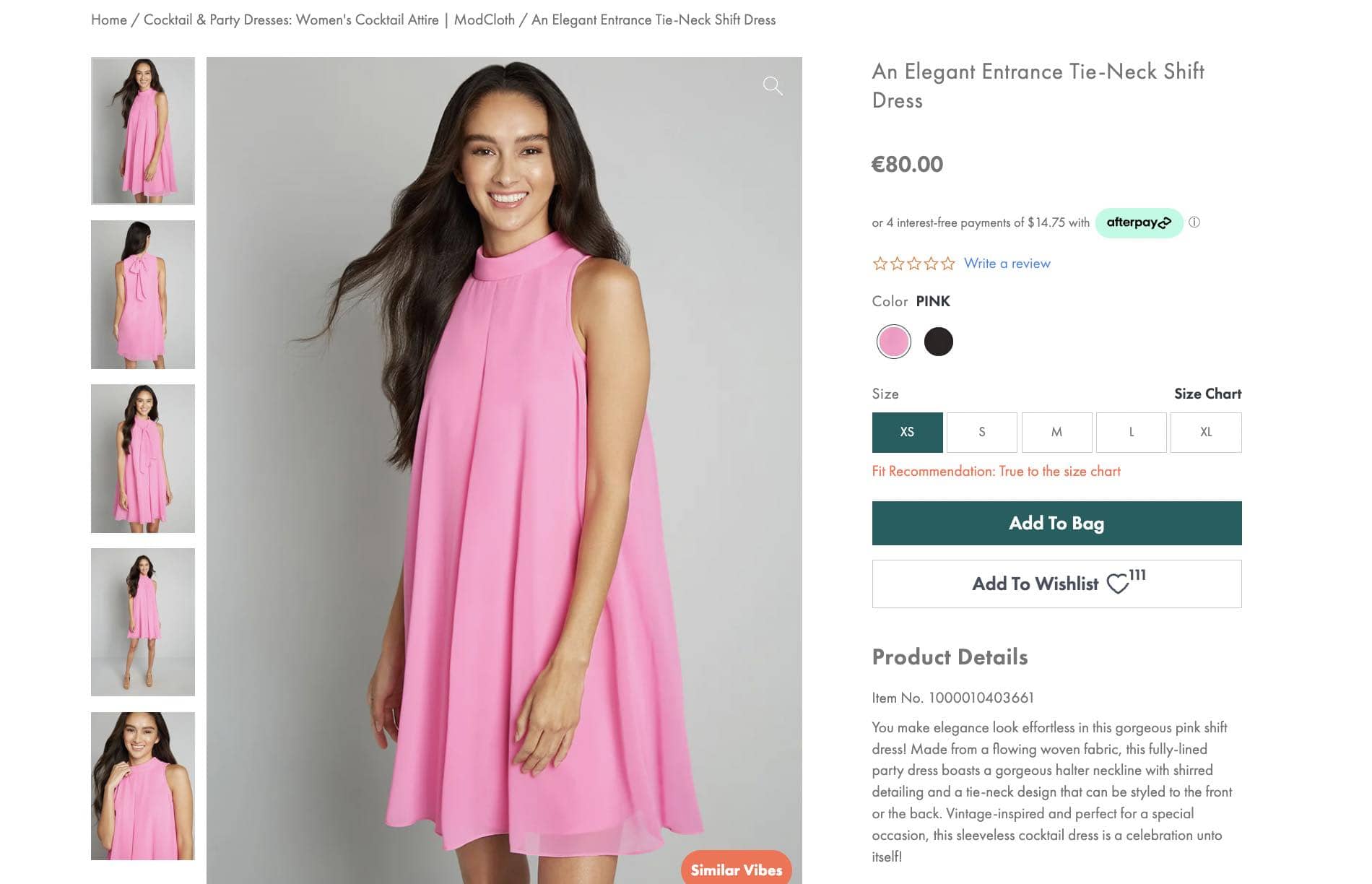
Task: Open the back-view dress thumbnail
Action: click(142, 293)
